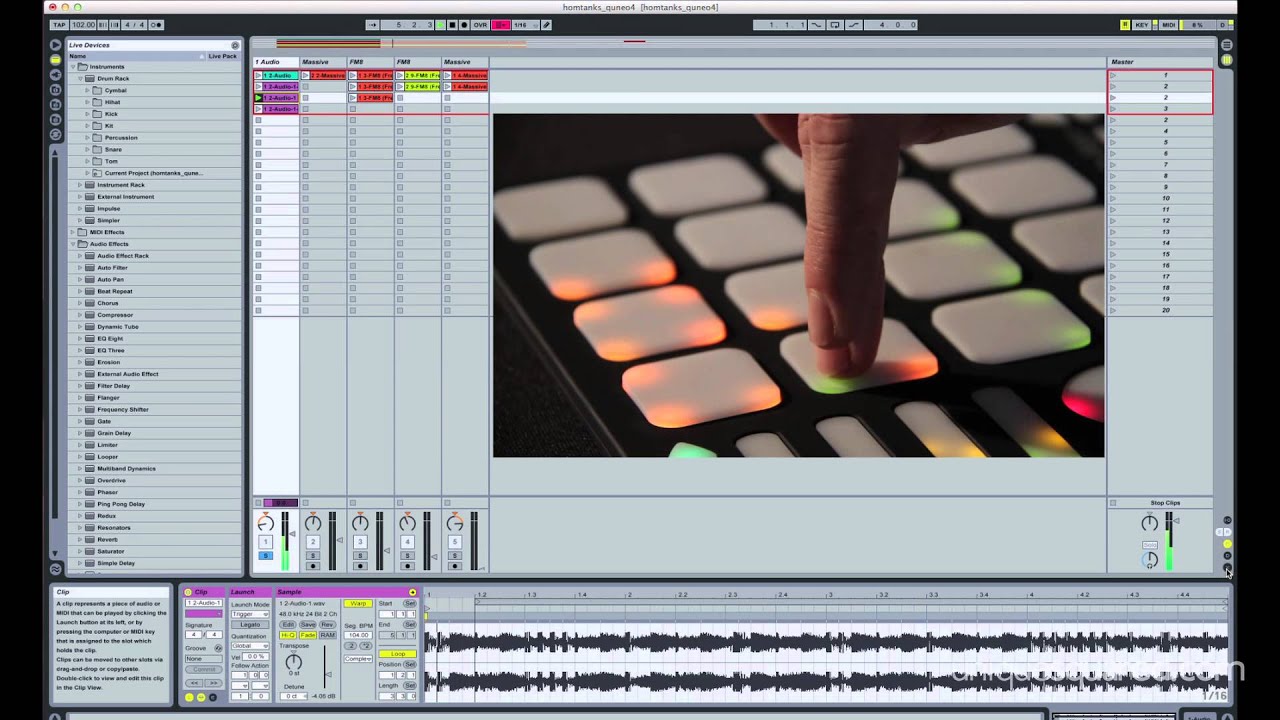
Task: Halve the segment BPM with :2 button
Action: [x=350, y=646]
